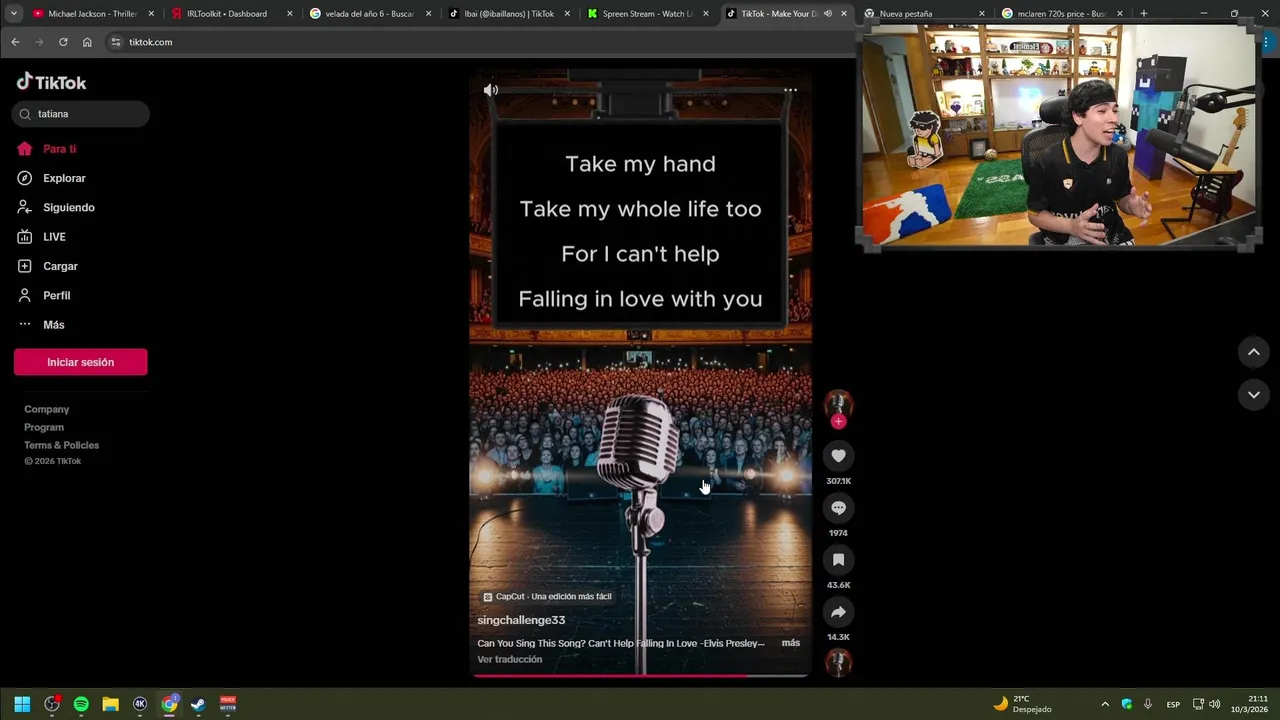1280x720 pixels.
Task: Open the ESP keyboard language selector
Action: point(1173,704)
